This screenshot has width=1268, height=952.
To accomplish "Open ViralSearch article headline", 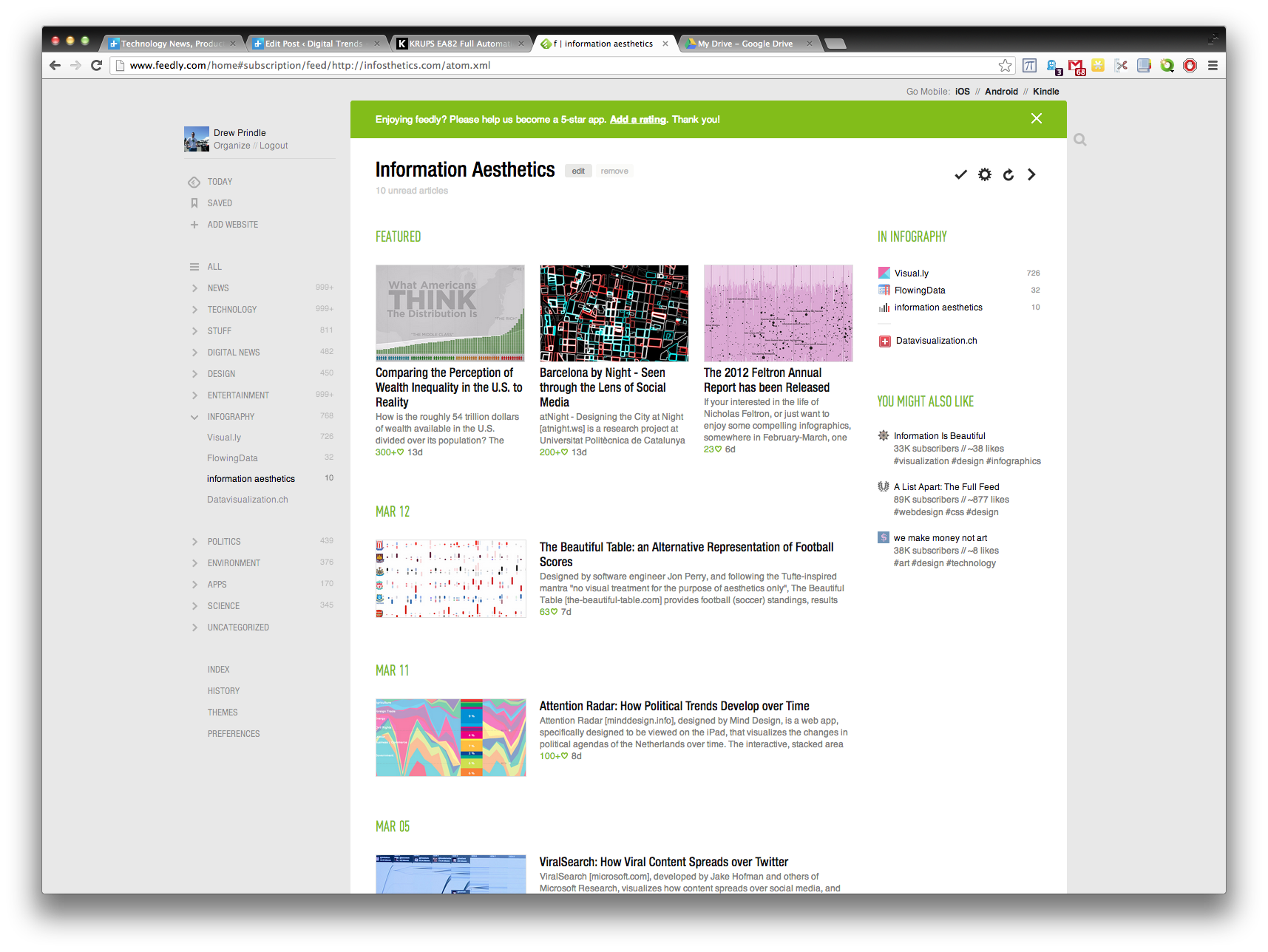I will coord(664,862).
